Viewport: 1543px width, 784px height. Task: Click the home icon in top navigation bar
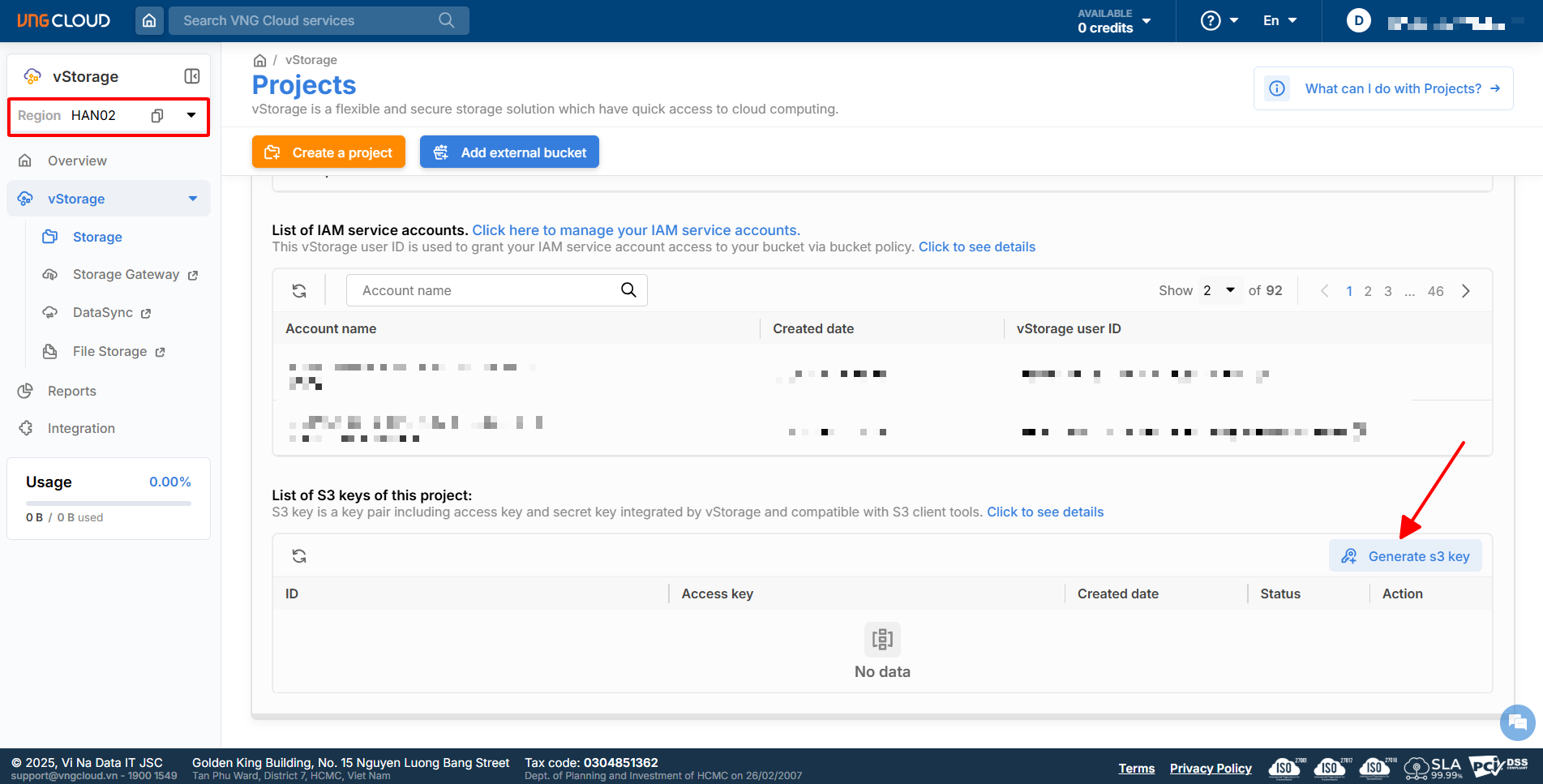149,20
